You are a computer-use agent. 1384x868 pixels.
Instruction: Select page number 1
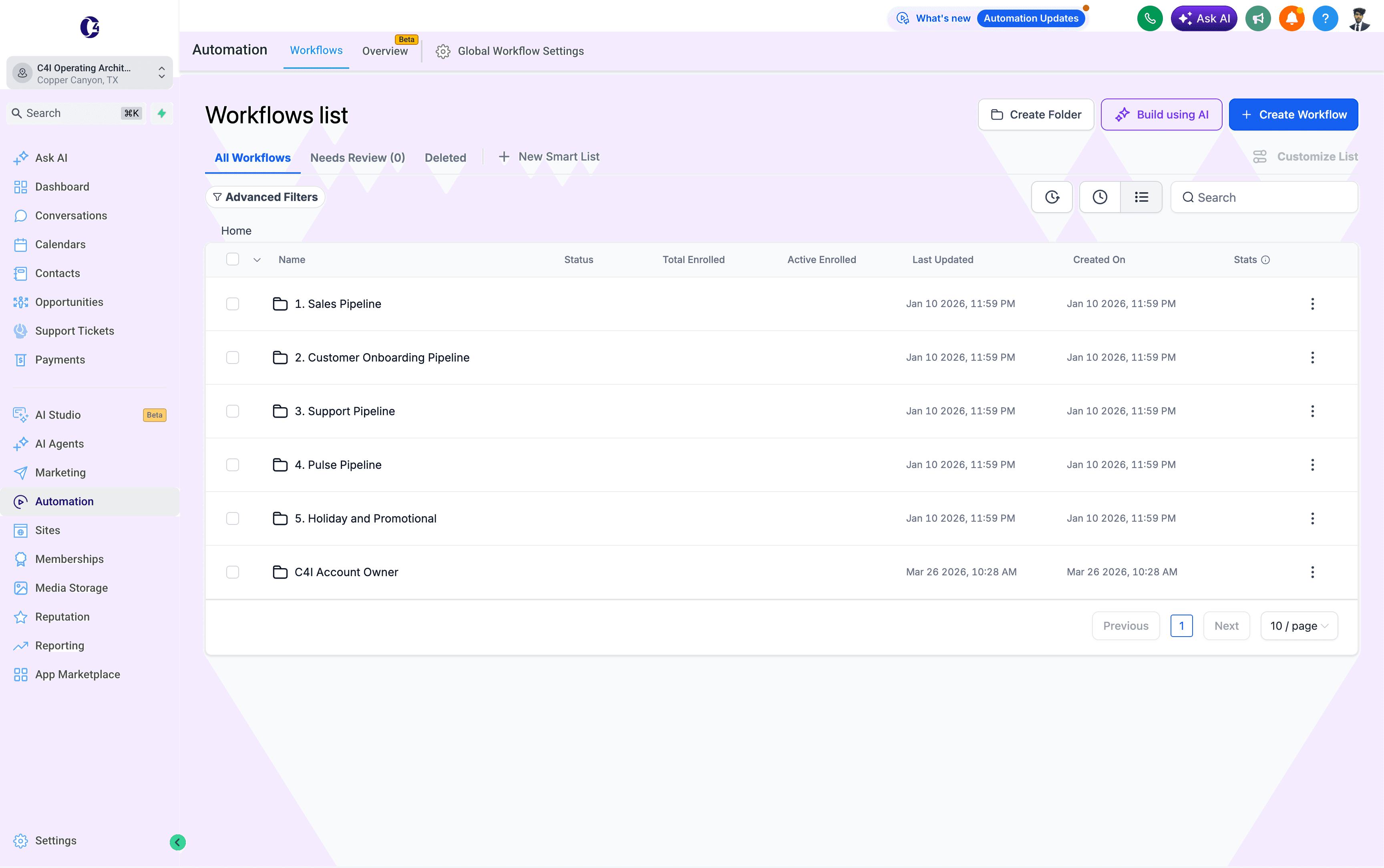[x=1181, y=626]
